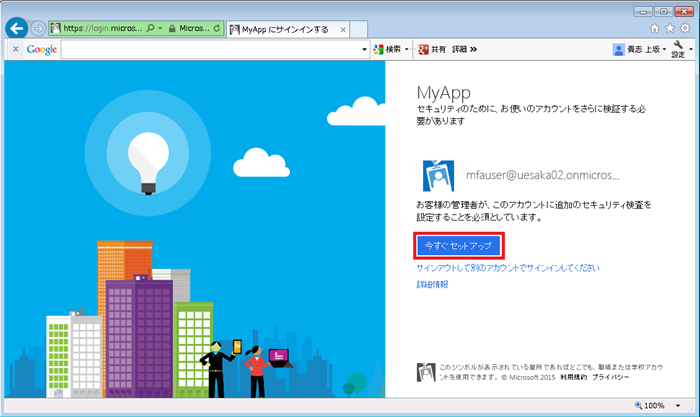
Task: Click the https://login.micros... address bar URL
Action: tap(103, 28)
